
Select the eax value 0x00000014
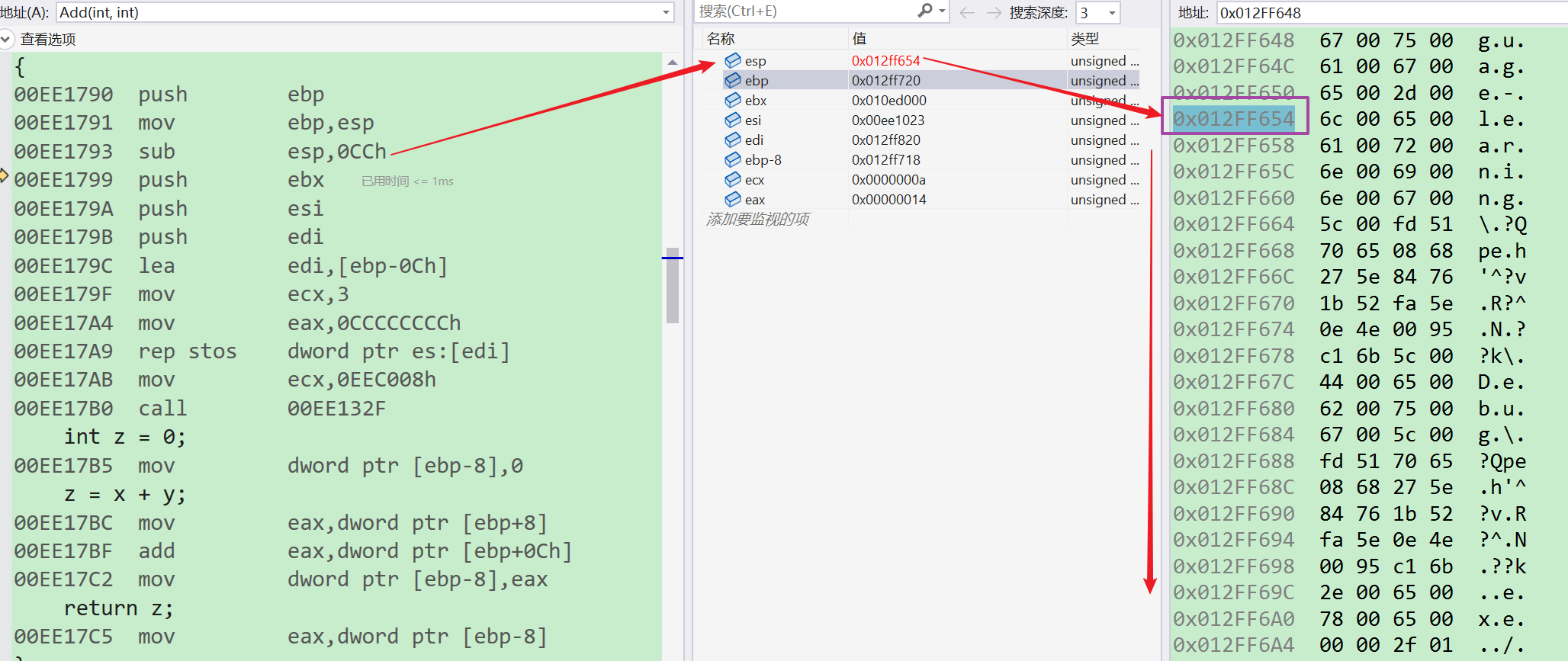click(888, 199)
